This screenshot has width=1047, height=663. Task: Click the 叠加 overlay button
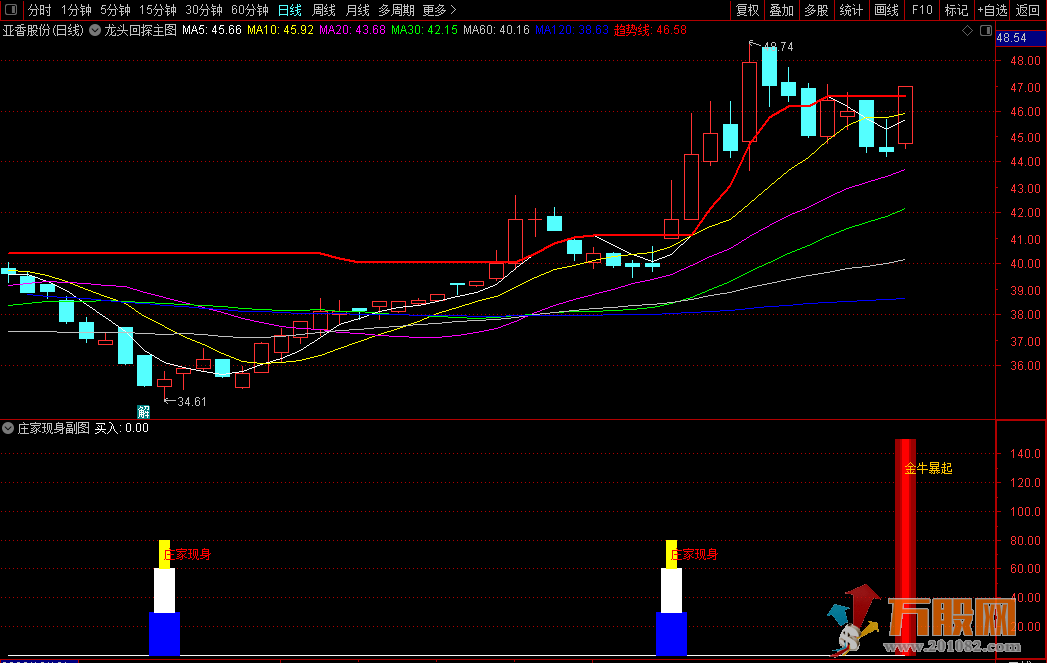click(x=781, y=10)
